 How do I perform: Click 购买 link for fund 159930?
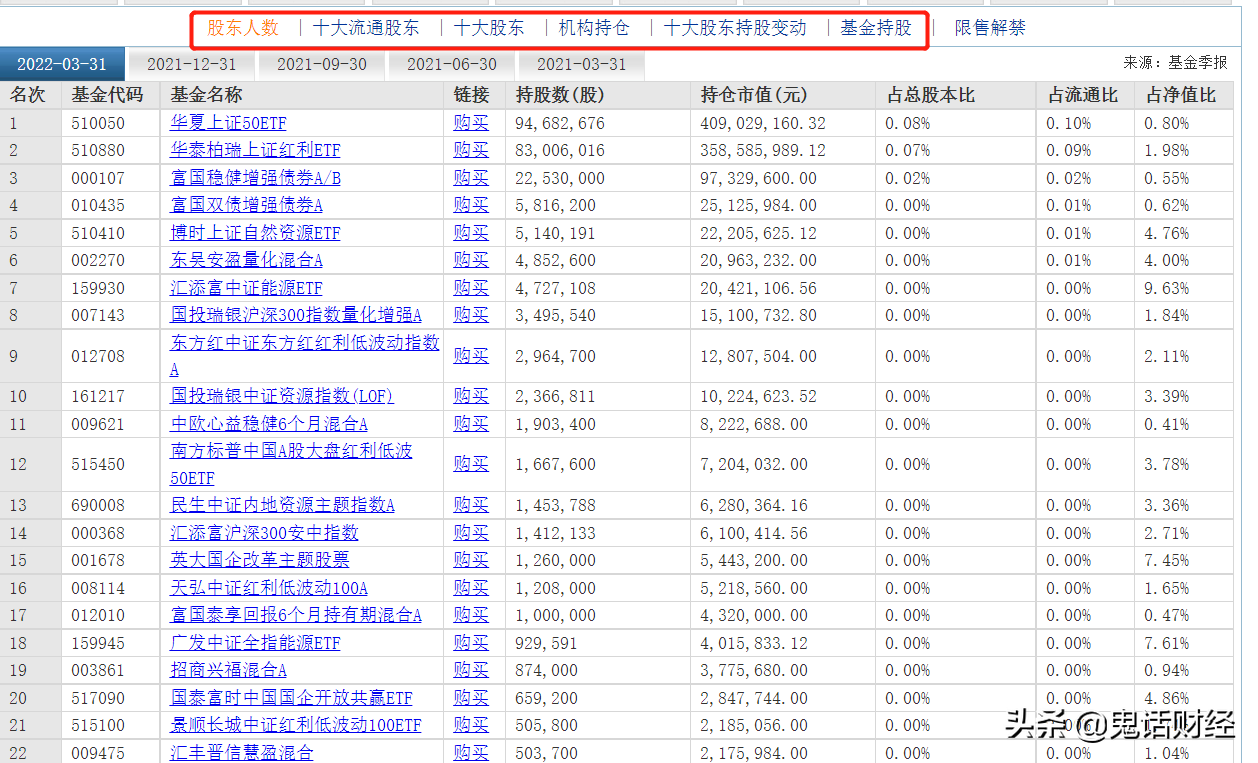[471, 288]
